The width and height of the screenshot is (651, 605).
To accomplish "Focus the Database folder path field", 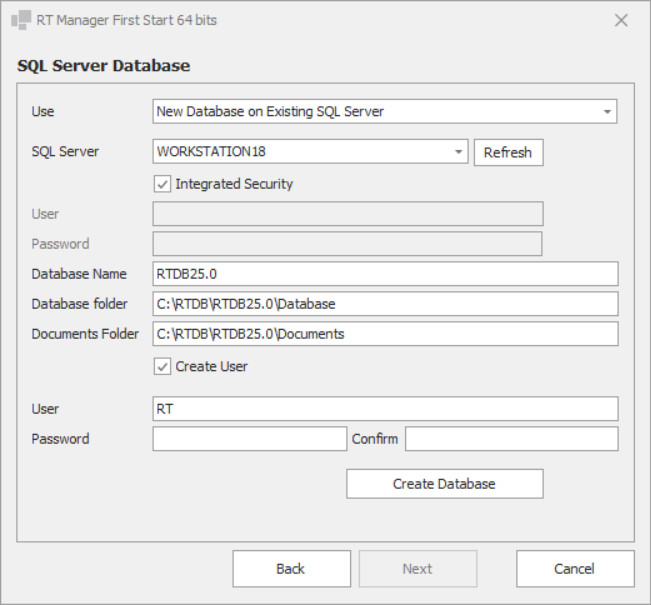I will click(x=385, y=304).
